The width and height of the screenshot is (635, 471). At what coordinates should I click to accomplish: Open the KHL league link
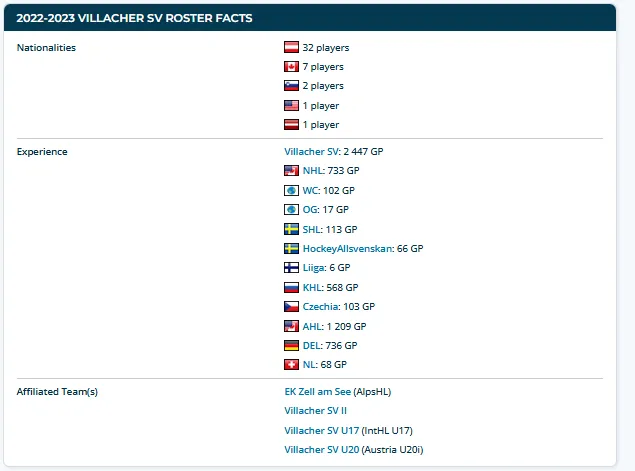click(x=312, y=287)
